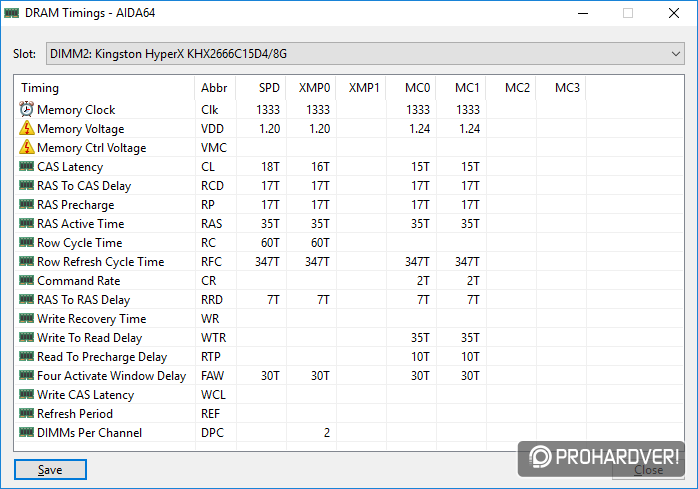Click the Memory Voltage warning icon
698x489 pixels.
27,128
